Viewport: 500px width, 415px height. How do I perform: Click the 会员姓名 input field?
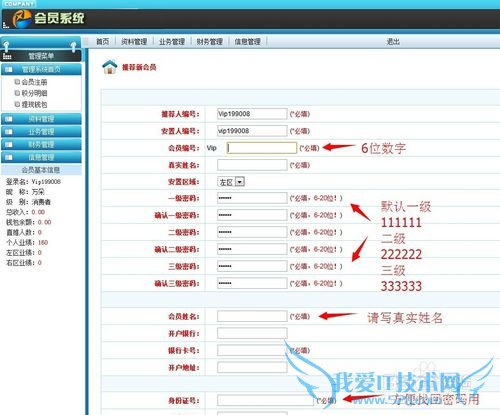(x=252, y=316)
